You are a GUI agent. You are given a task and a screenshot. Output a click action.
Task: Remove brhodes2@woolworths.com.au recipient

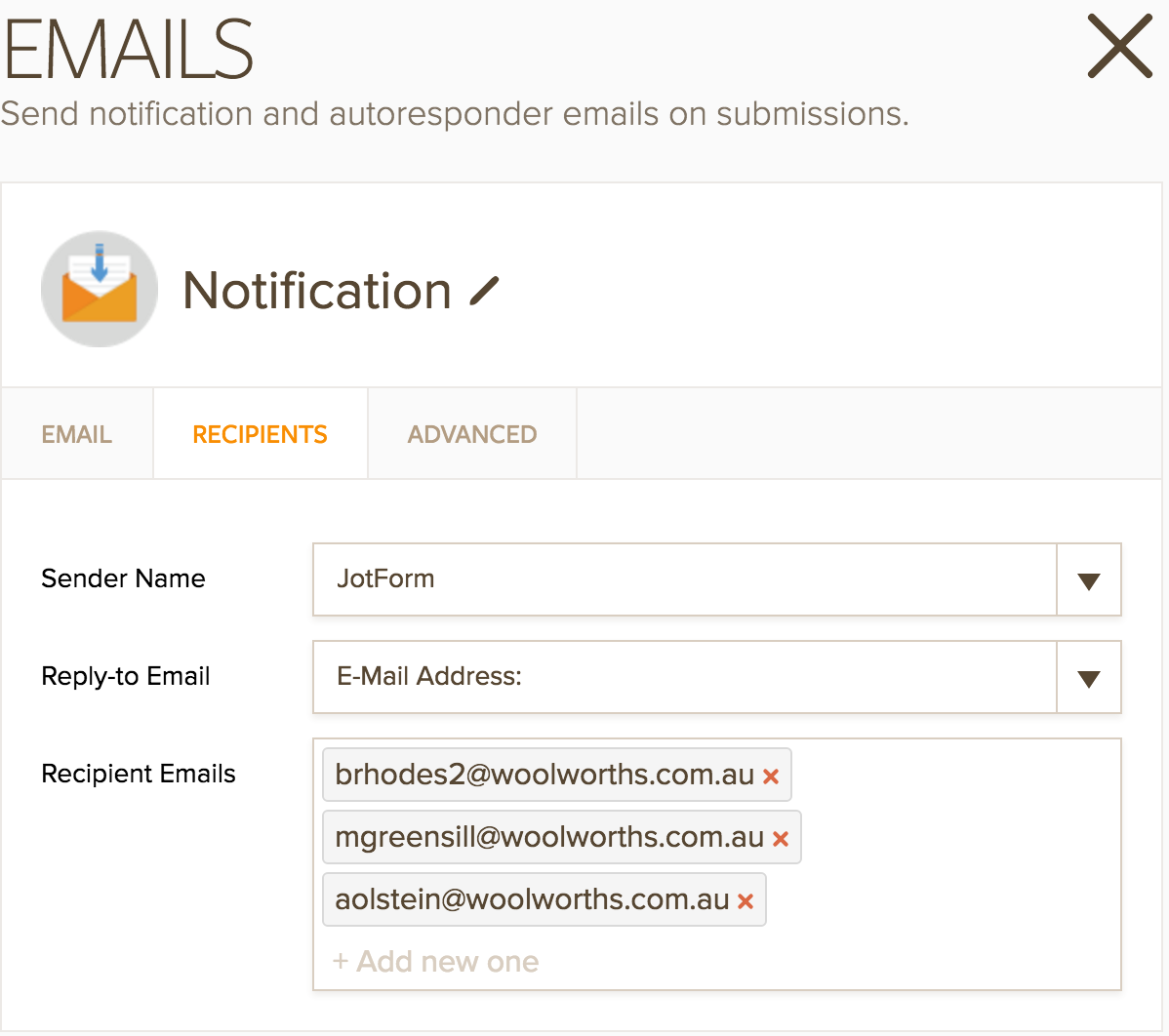[x=771, y=777]
